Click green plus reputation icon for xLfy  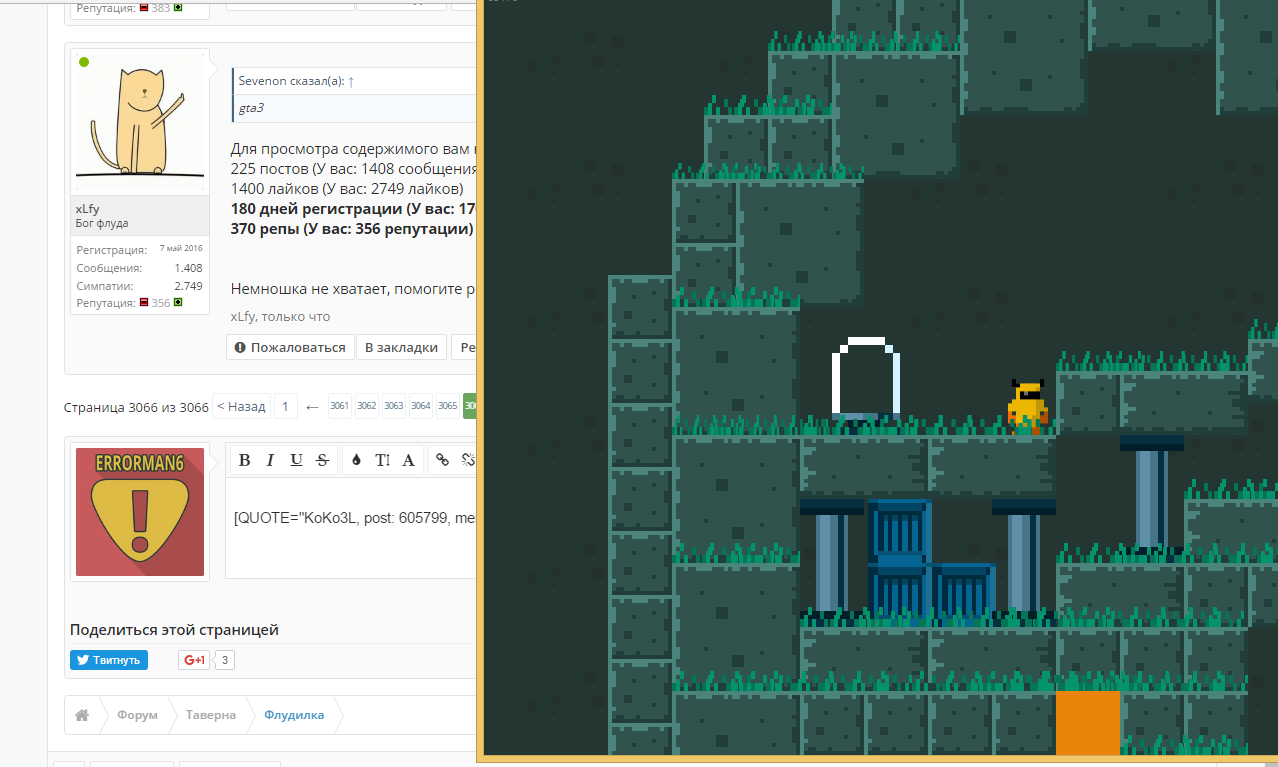(x=178, y=302)
